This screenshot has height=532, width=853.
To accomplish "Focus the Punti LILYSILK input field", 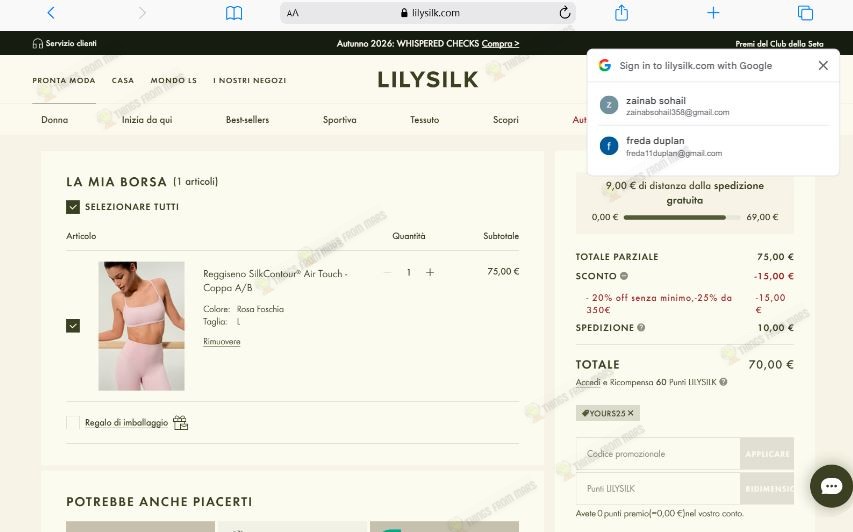I will pyautogui.click(x=658, y=488).
